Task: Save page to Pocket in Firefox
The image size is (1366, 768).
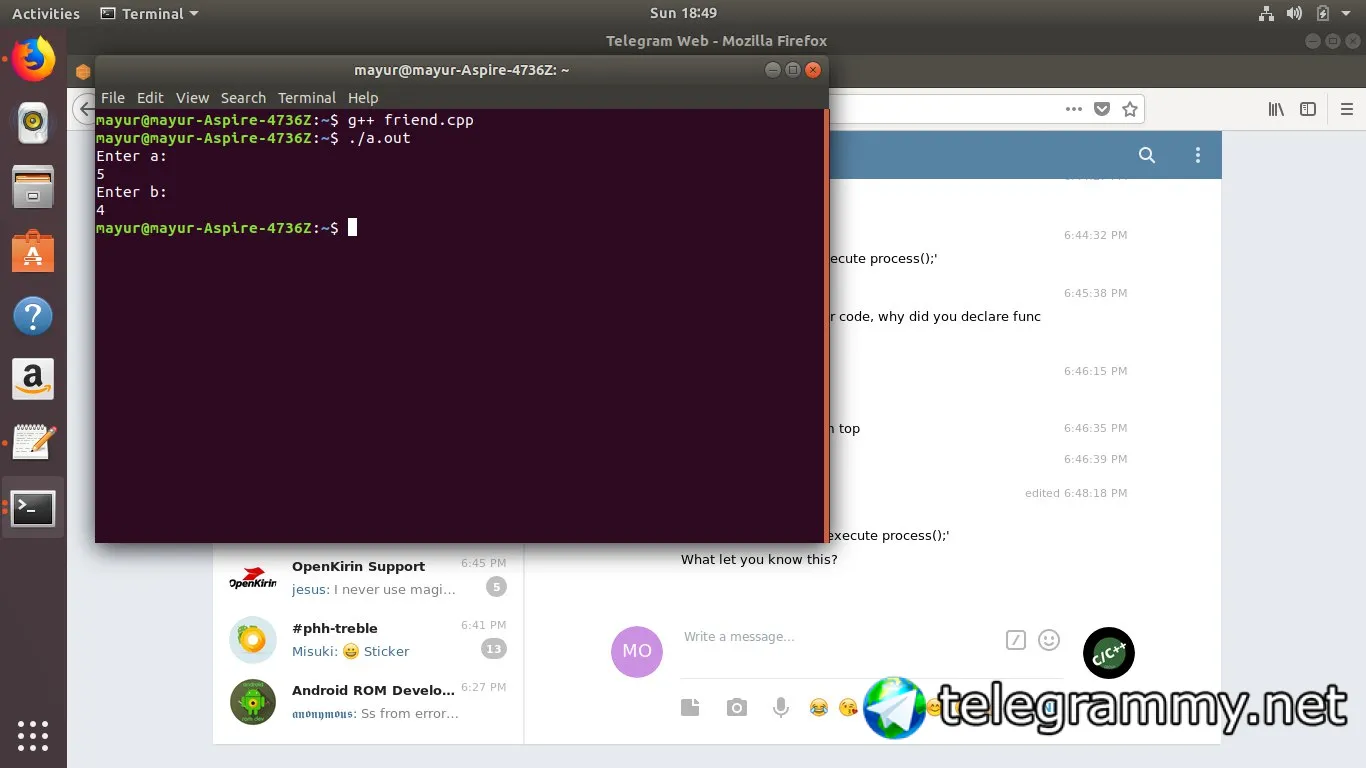Action: (x=1101, y=109)
